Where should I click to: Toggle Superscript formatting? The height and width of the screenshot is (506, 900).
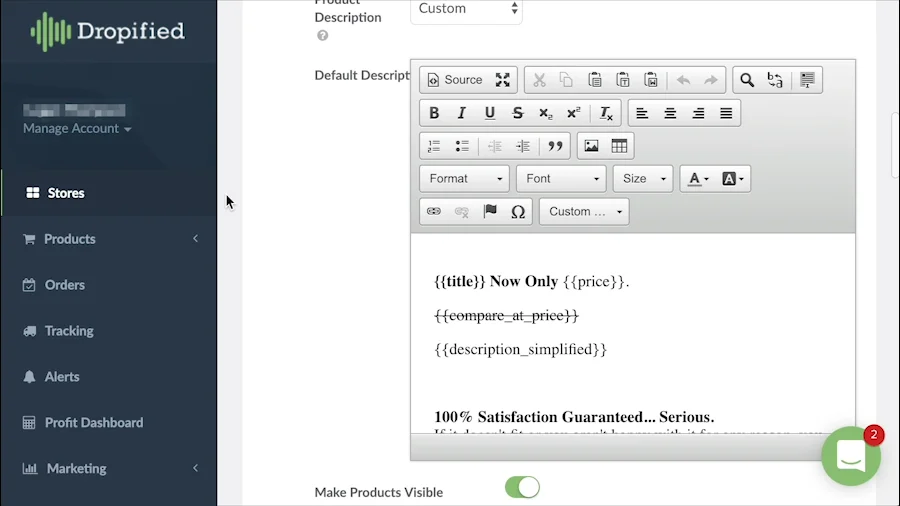click(x=573, y=113)
